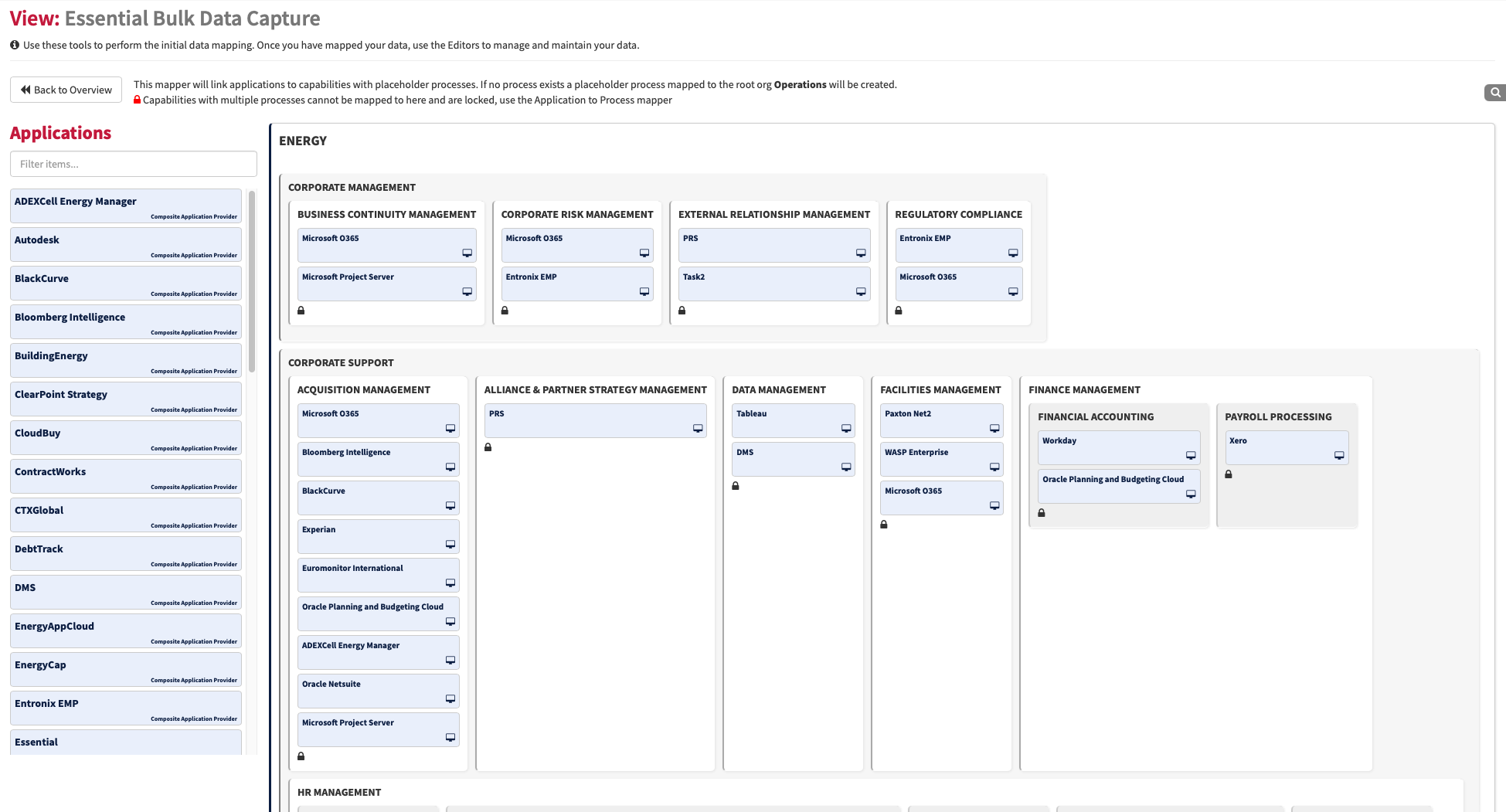Click the Finance Management heading
1506x812 pixels.
(1084, 390)
